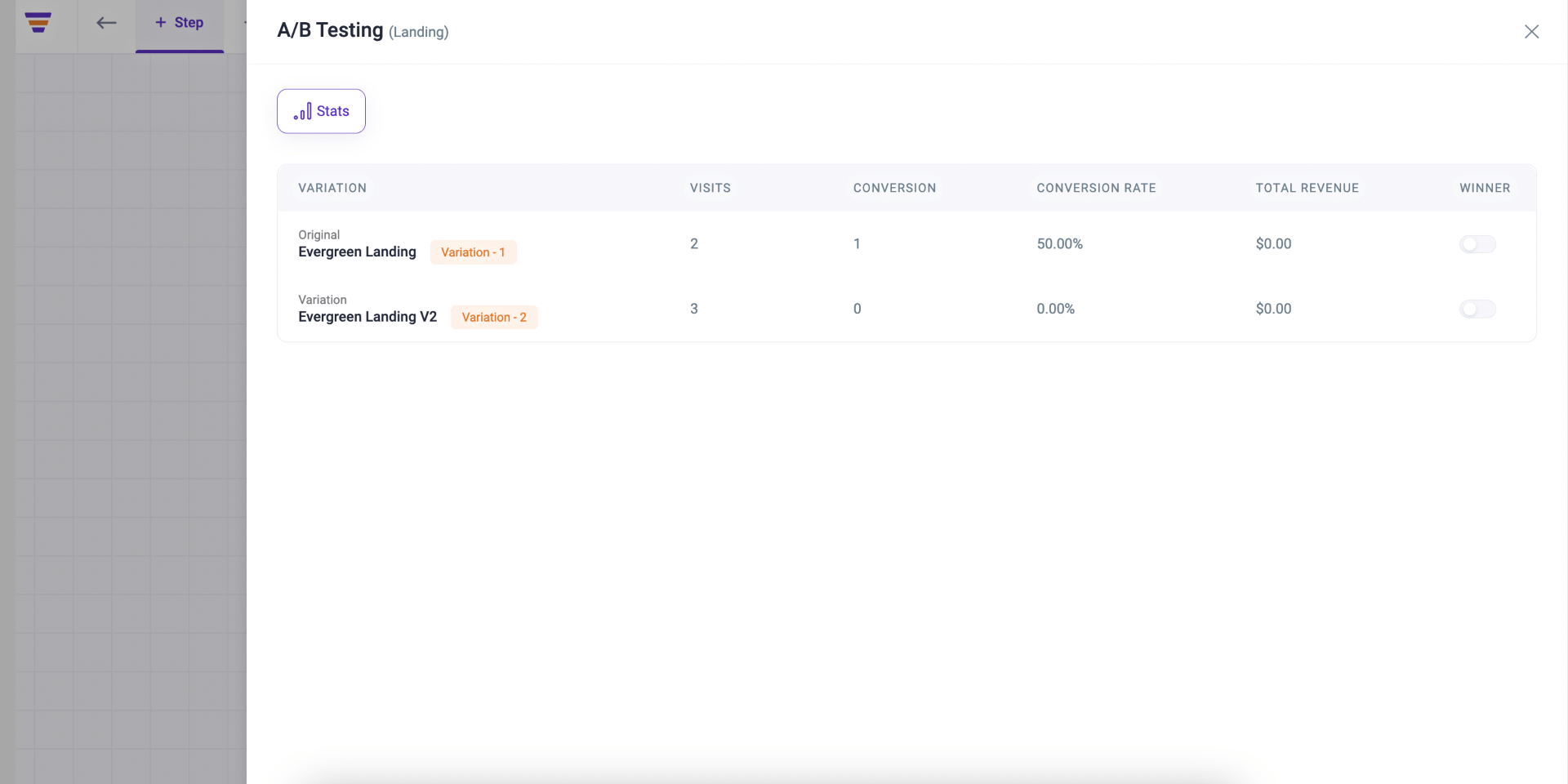Click the 50.00% conversion rate value
This screenshot has height=784, width=1568.
click(x=1060, y=243)
